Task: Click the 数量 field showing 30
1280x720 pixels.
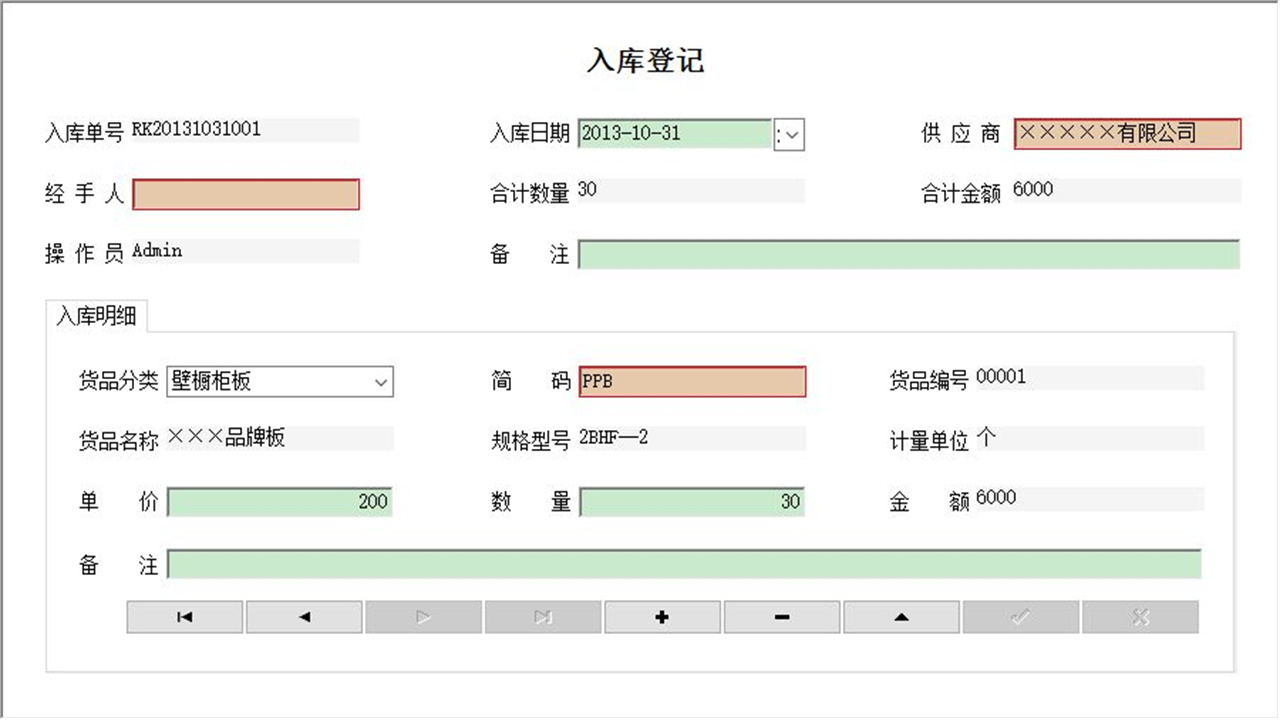Action: pyautogui.click(x=692, y=501)
